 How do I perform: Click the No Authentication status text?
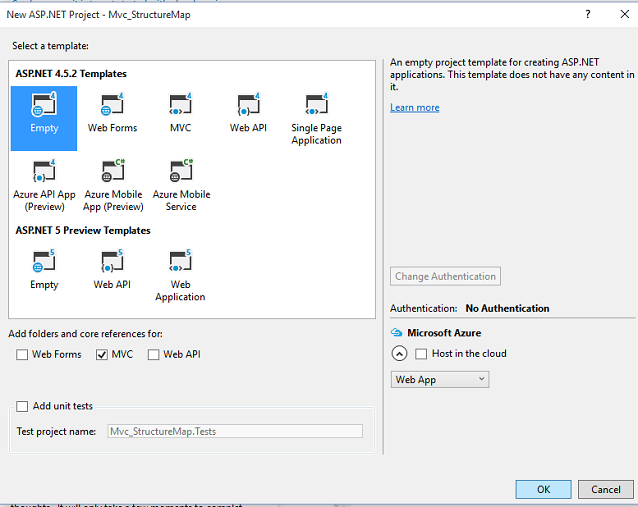(507, 308)
